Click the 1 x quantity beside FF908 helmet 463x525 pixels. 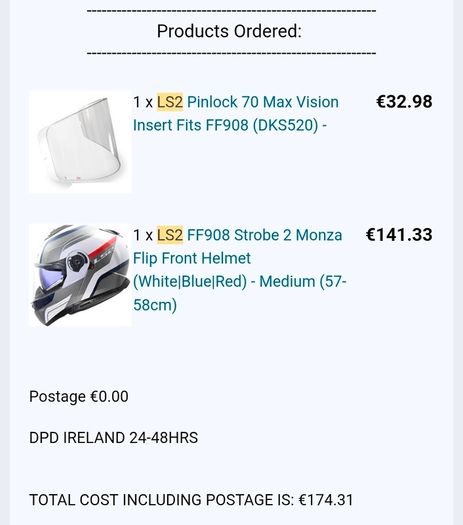(x=143, y=235)
